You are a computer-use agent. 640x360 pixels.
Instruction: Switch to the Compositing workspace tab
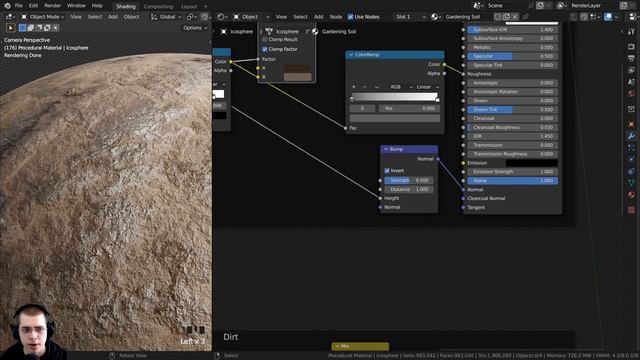[158, 7]
